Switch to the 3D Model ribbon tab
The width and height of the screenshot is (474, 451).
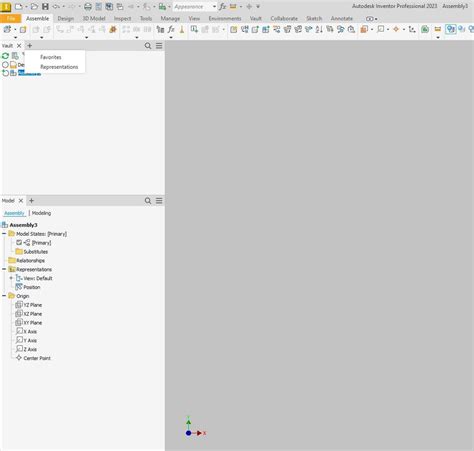(x=94, y=18)
